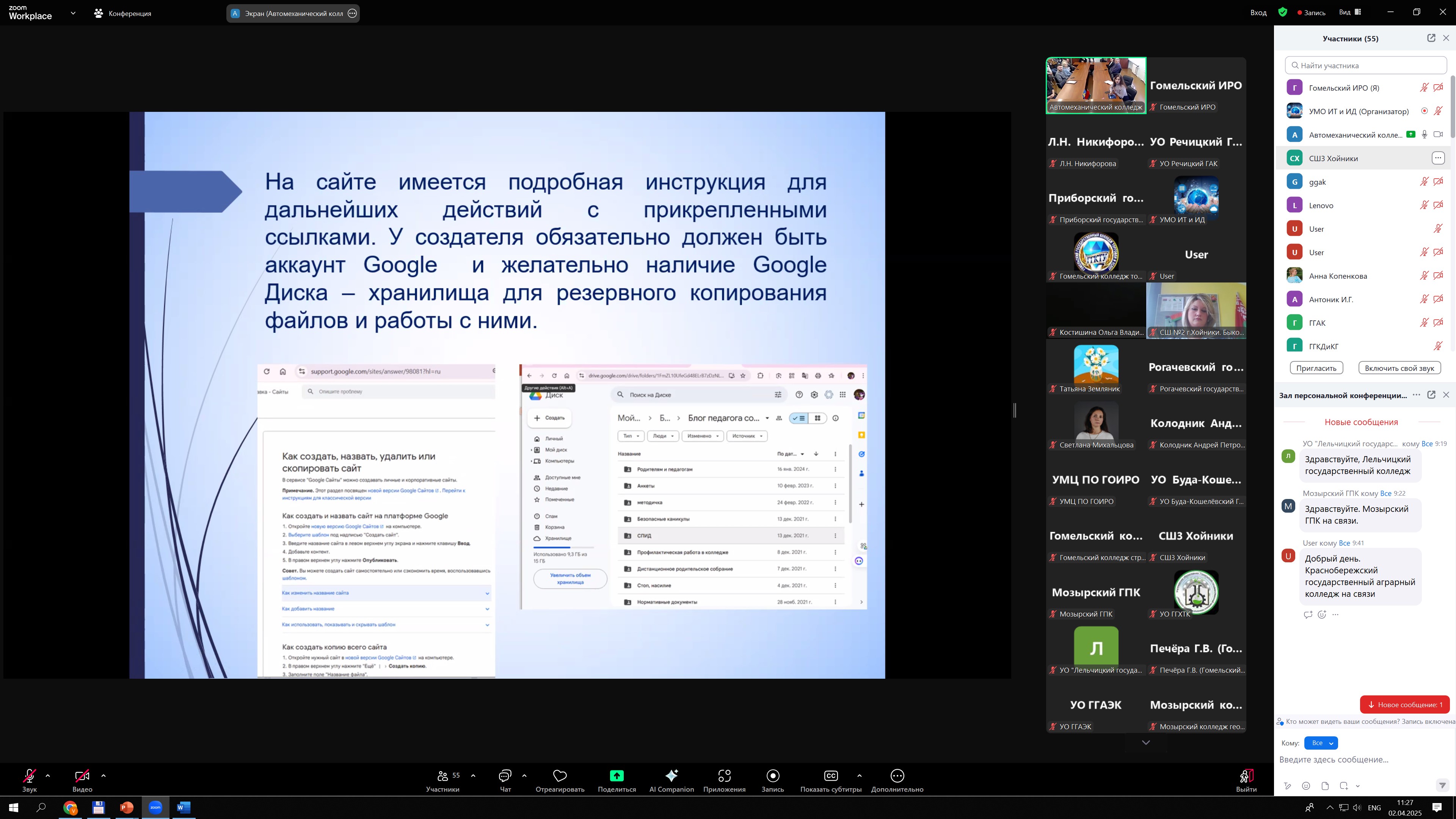The image size is (1456, 819).
Task: Open the recipient dropdown labeled Все
Action: [1320, 743]
